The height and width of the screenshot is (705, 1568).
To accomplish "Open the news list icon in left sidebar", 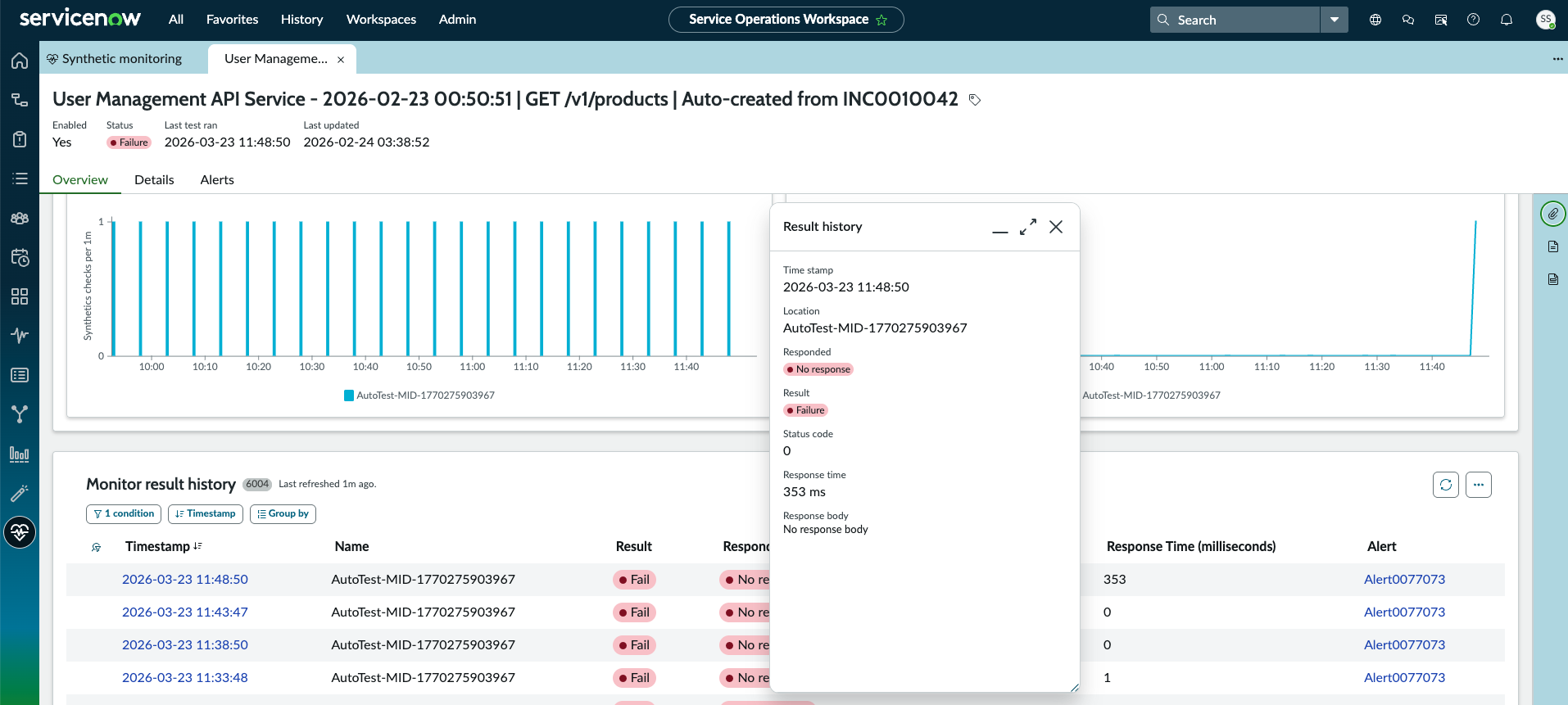I will point(20,375).
